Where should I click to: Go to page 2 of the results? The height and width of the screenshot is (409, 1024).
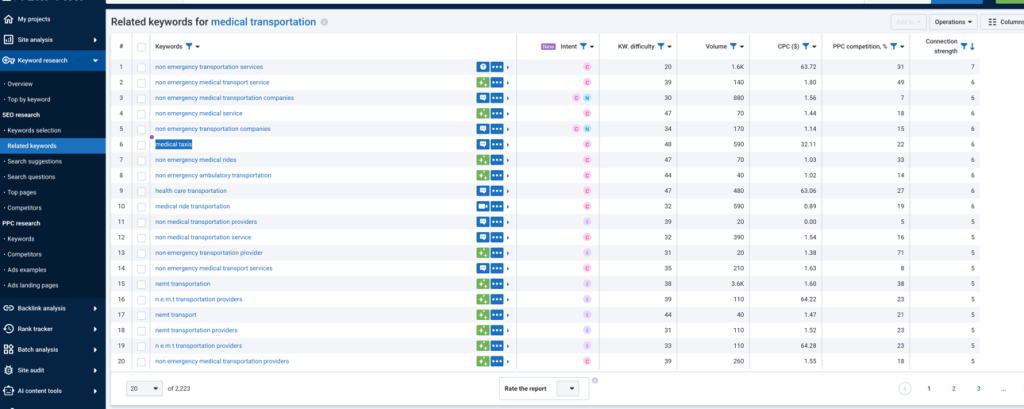tap(953, 388)
